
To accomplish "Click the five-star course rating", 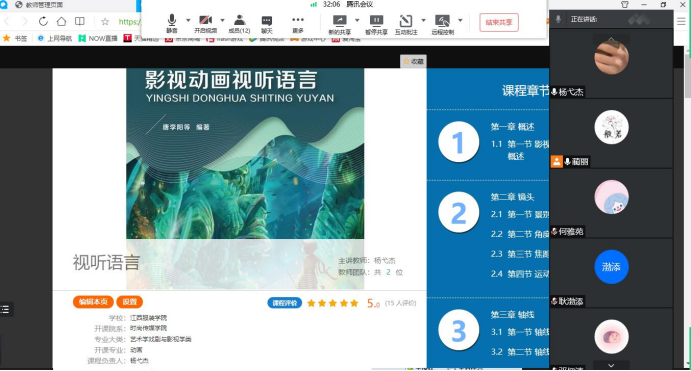I will pyautogui.click(x=333, y=303).
